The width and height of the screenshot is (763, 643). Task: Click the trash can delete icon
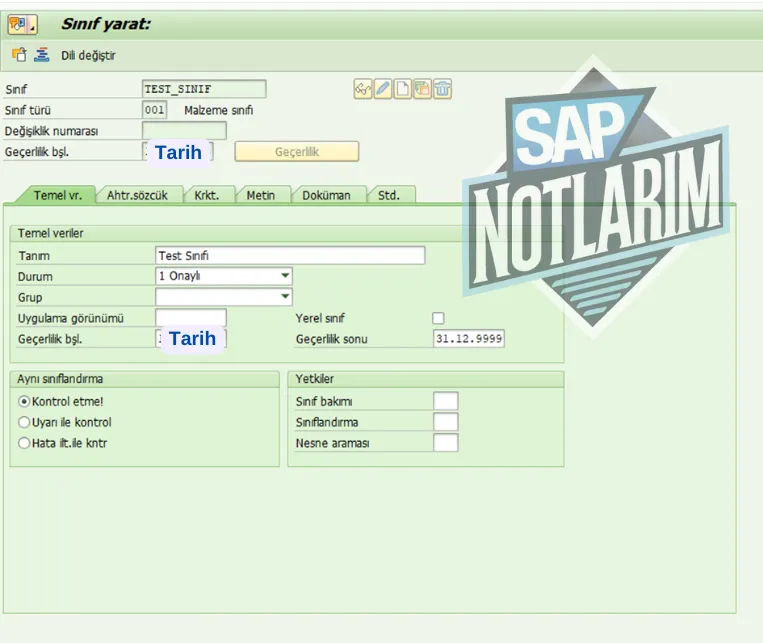tap(442, 89)
